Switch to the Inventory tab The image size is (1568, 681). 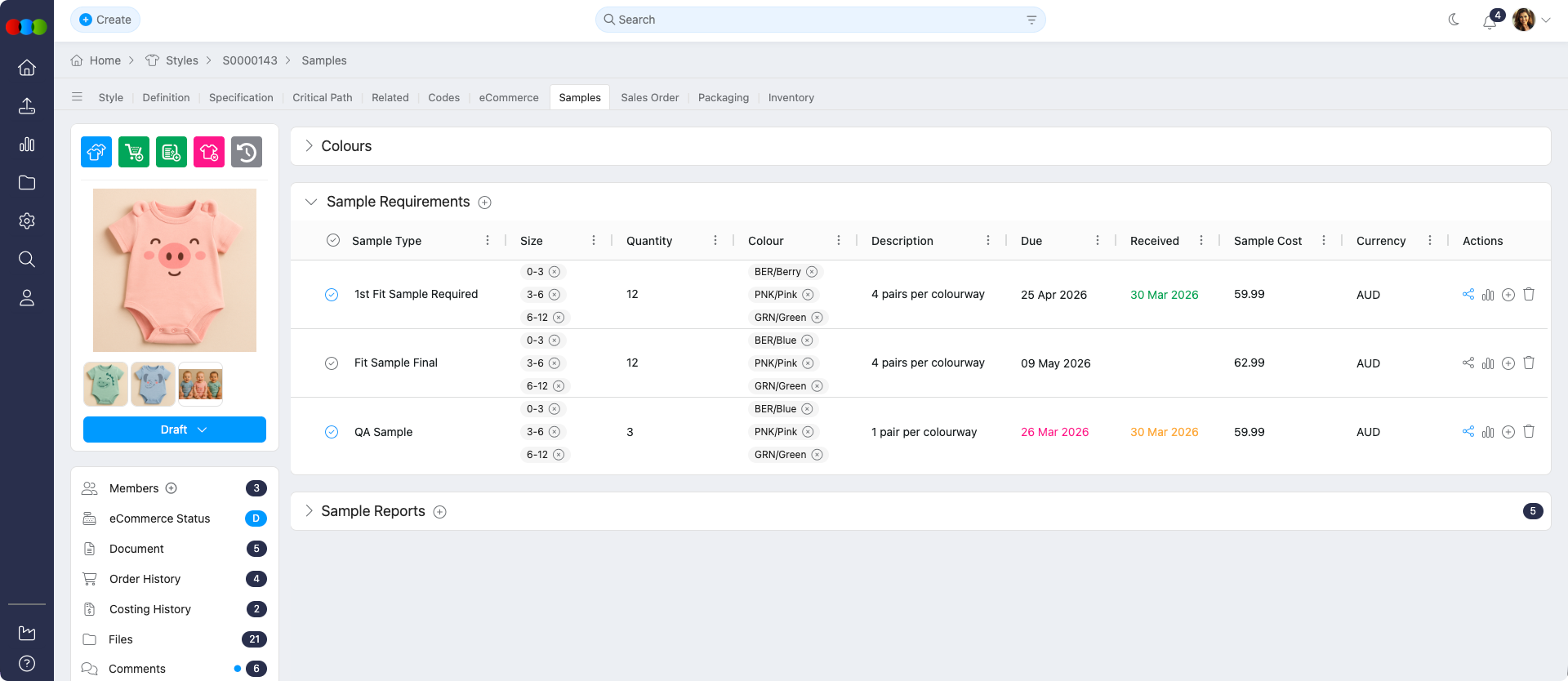tap(791, 97)
